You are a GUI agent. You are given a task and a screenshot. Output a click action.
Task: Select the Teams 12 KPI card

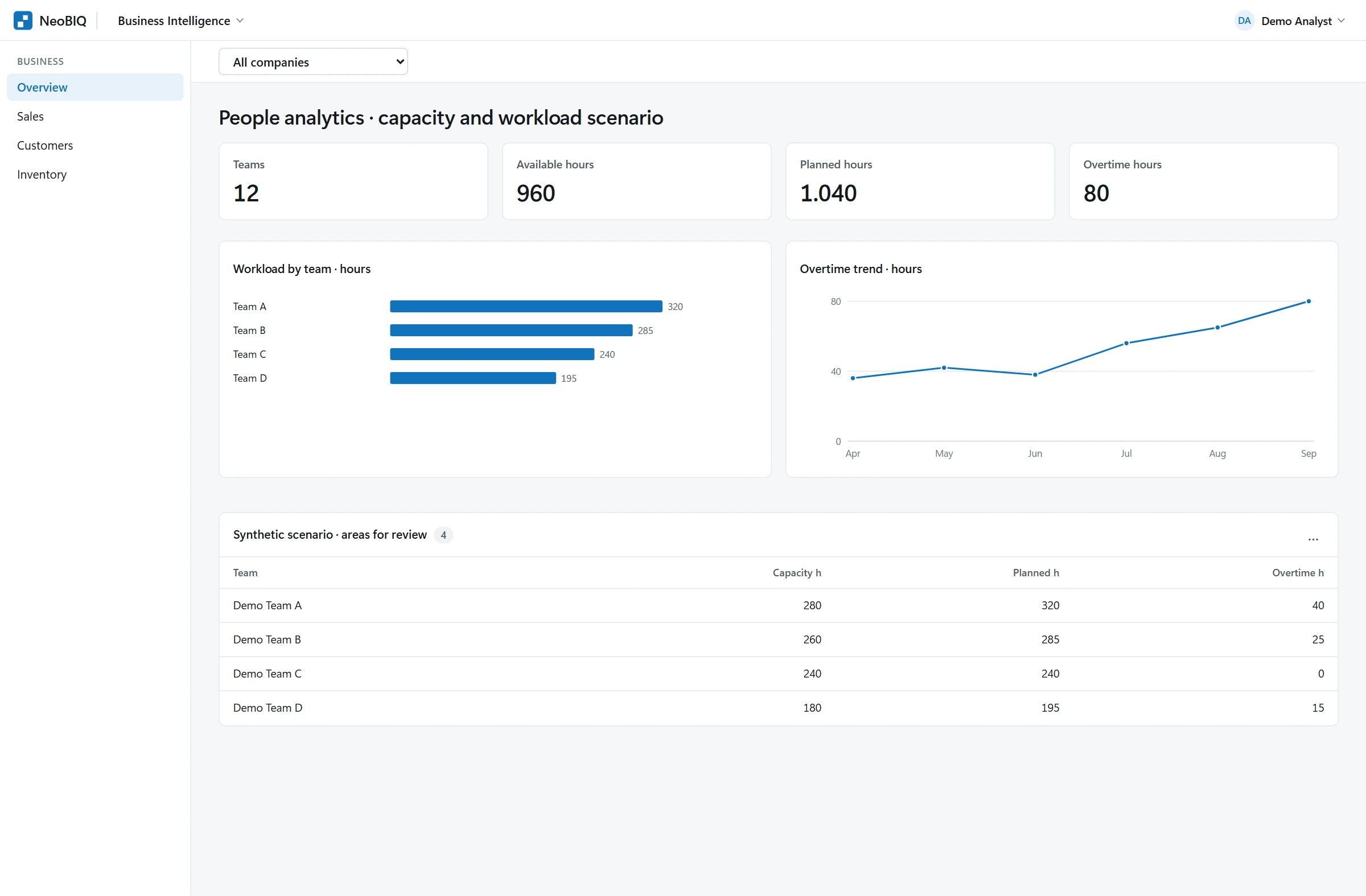point(353,181)
